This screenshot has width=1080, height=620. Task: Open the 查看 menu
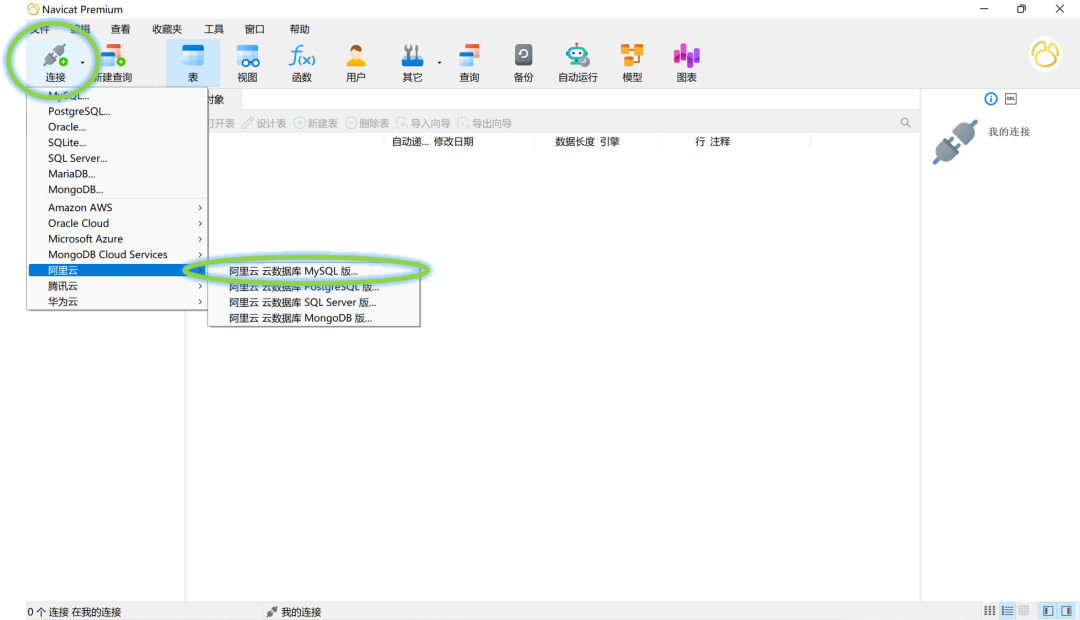120,29
